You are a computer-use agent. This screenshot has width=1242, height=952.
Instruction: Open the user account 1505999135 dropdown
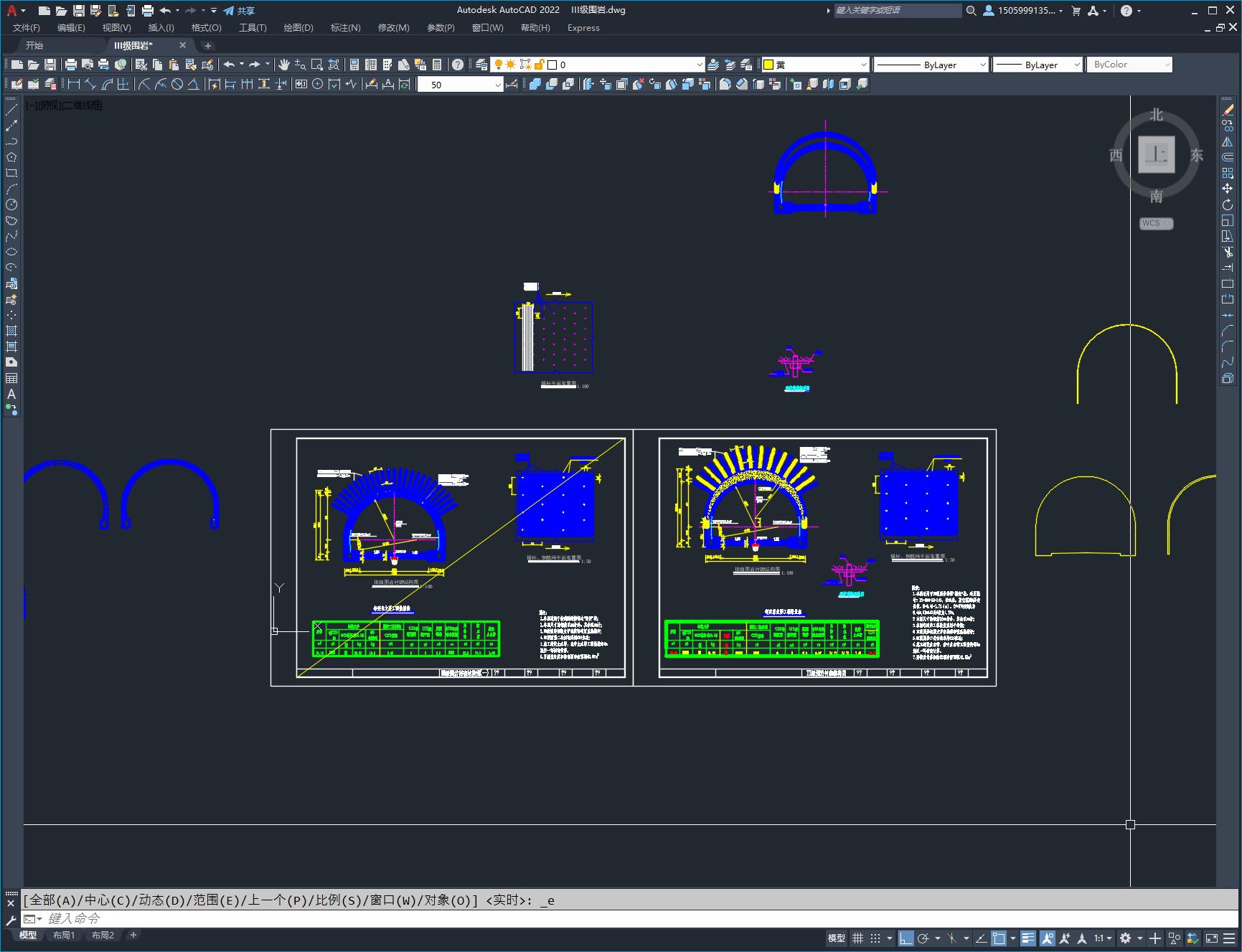pyautogui.click(x=1023, y=11)
